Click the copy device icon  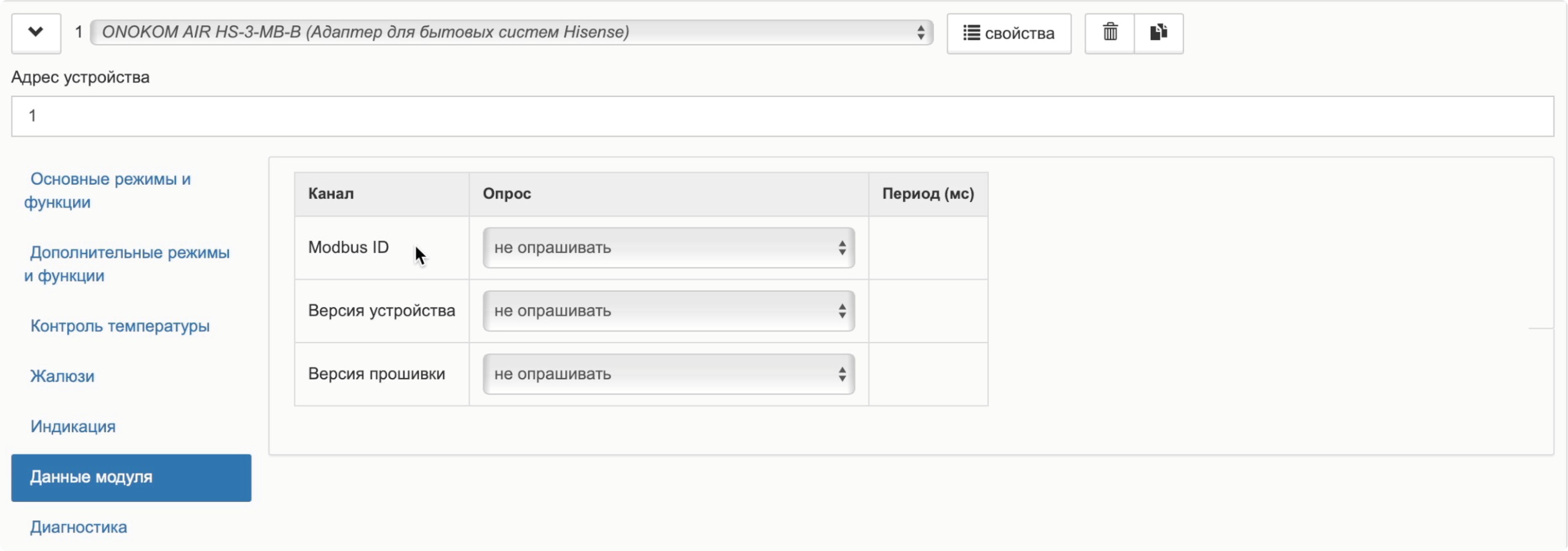[x=1158, y=33]
